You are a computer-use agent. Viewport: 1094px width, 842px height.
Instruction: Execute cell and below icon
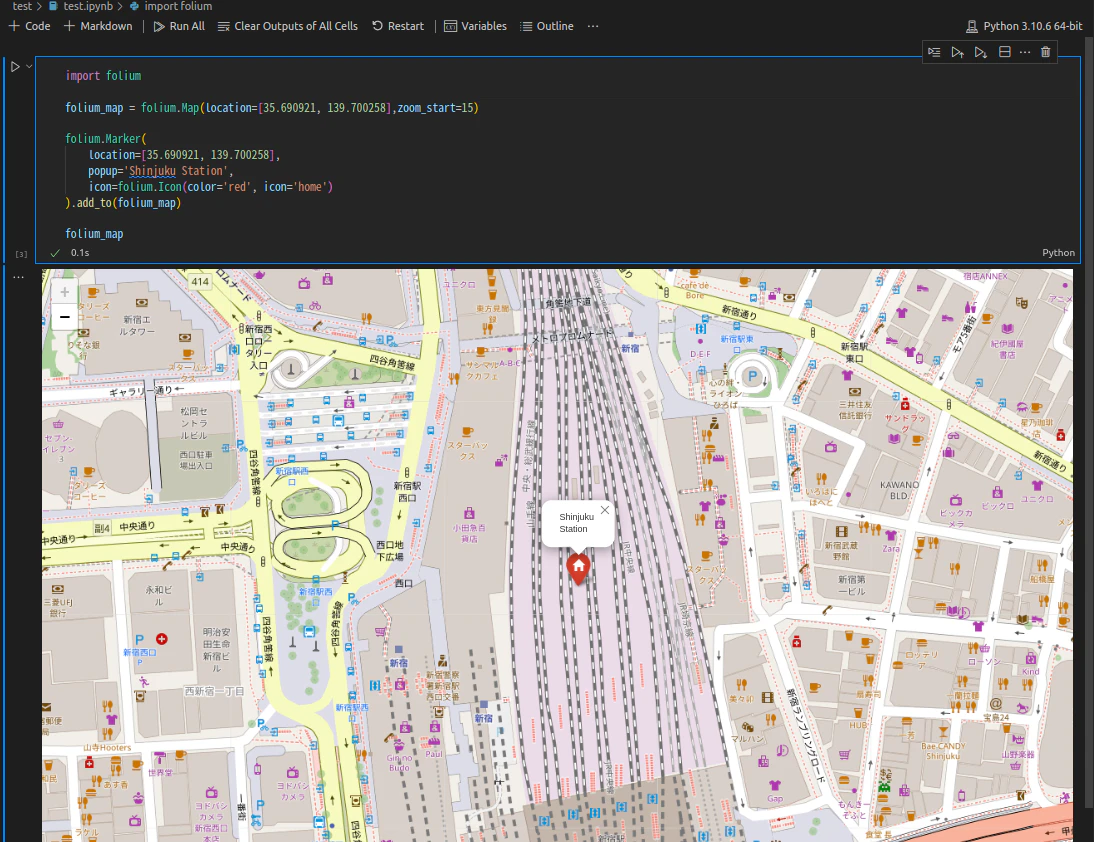(980, 52)
